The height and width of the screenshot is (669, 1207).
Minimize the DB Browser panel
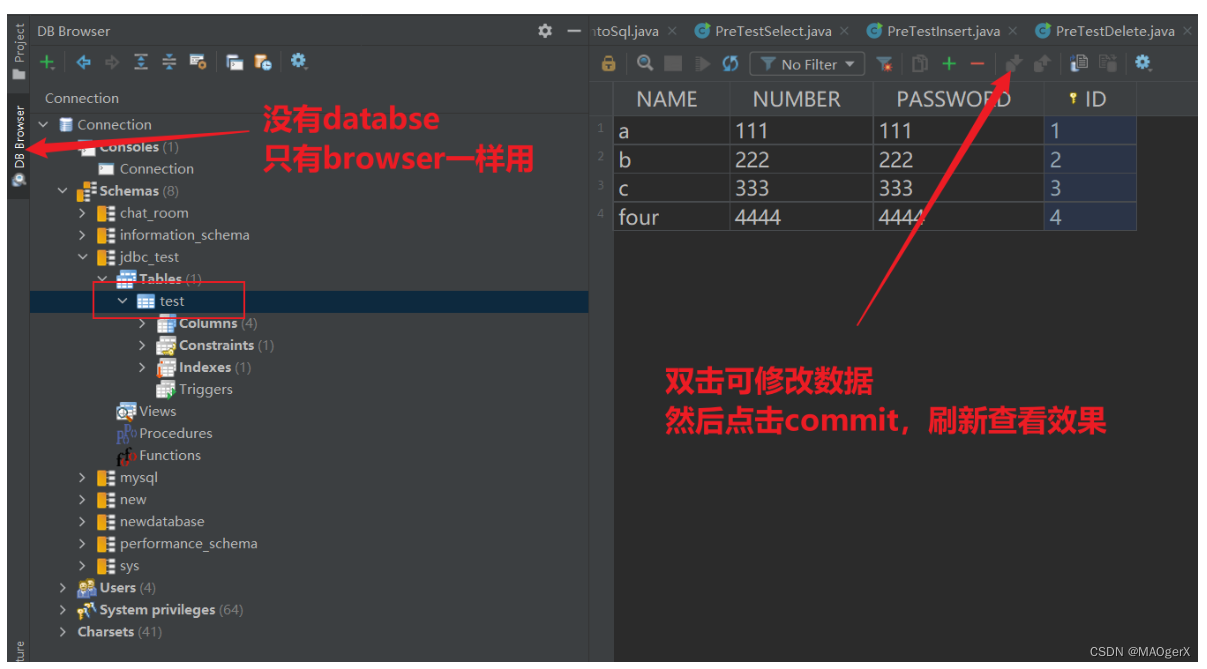click(x=574, y=31)
